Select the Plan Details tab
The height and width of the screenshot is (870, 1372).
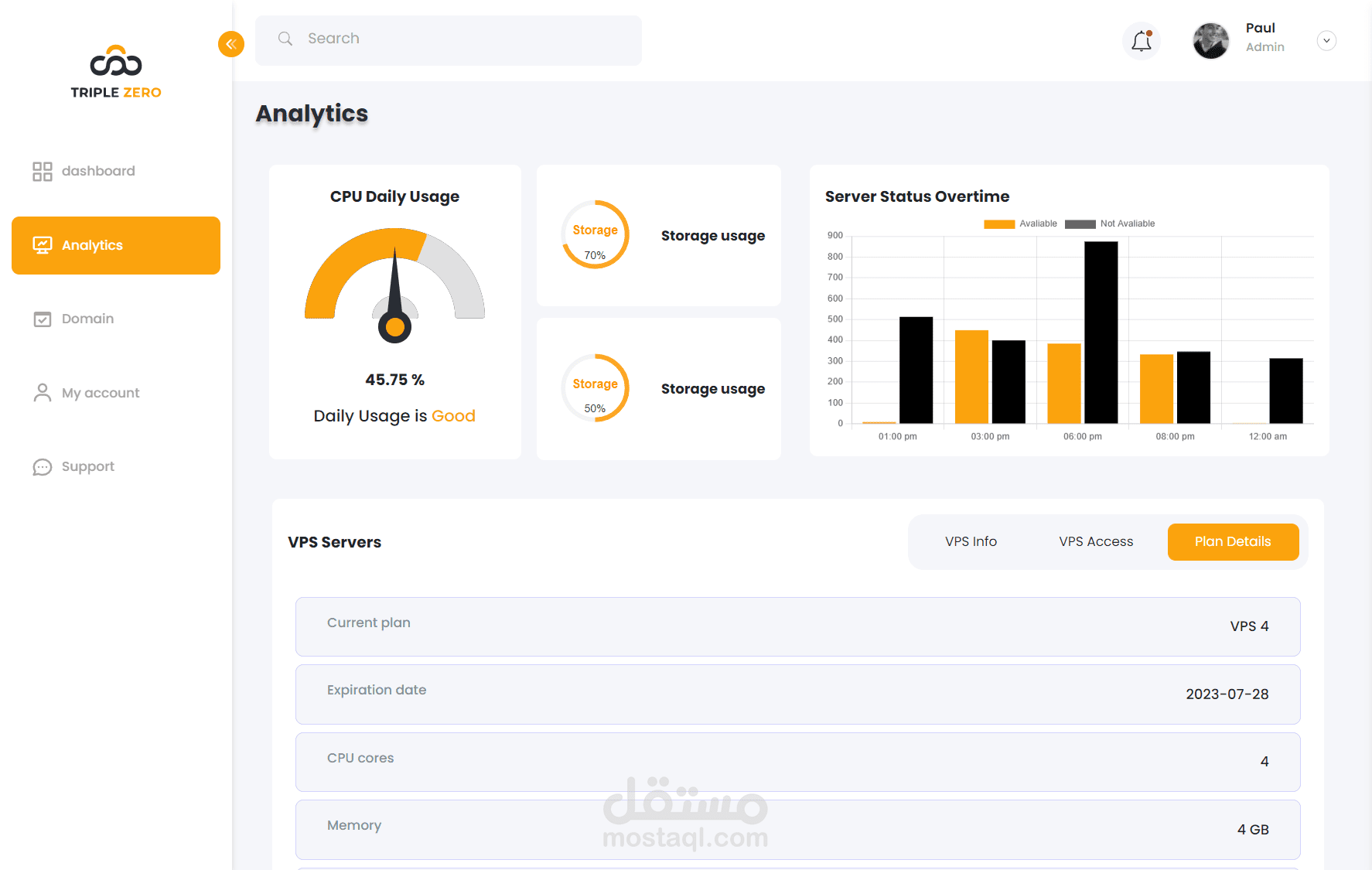pyautogui.click(x=1233, y=541)
